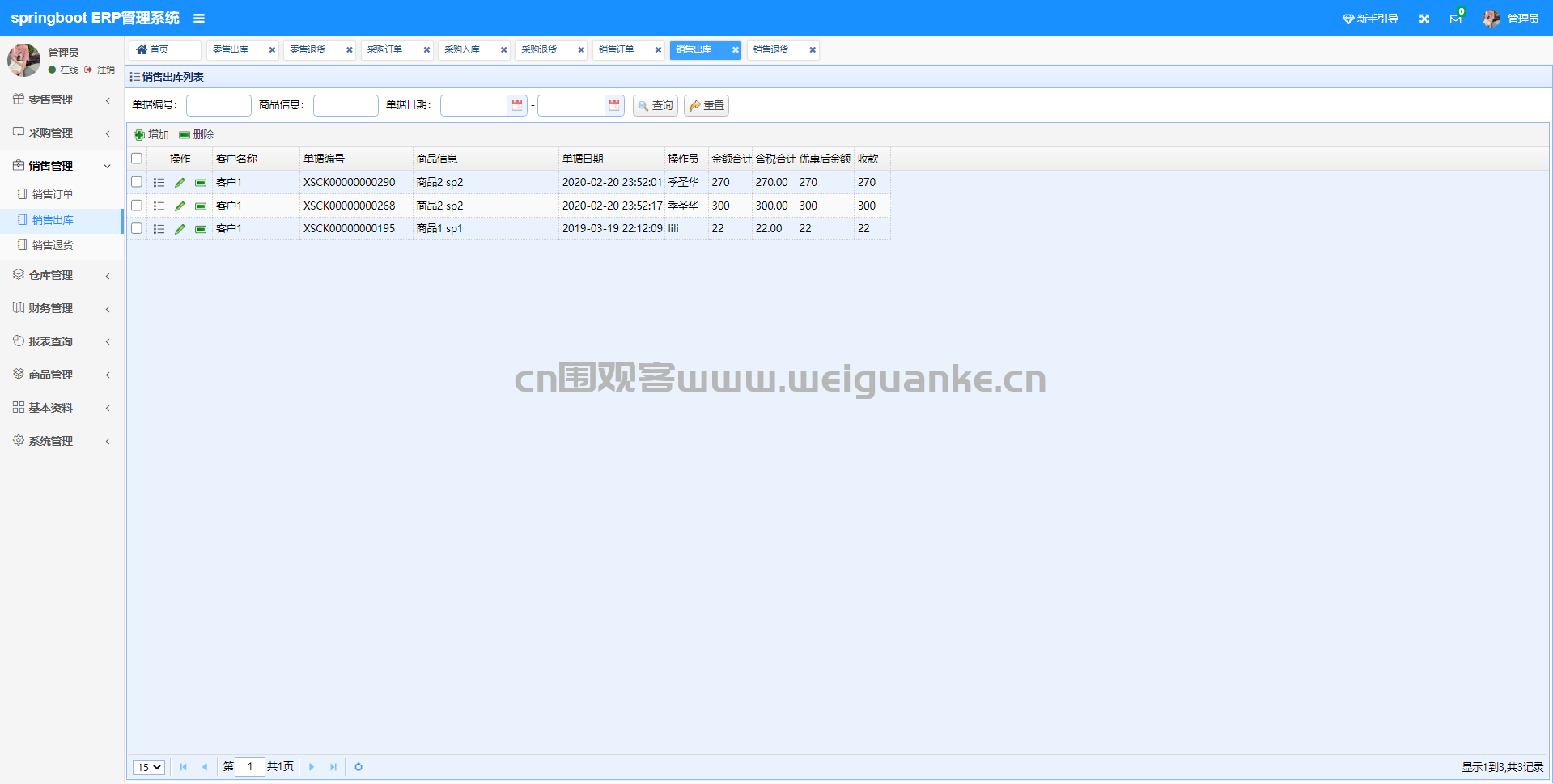Click the 查询 search button
The height and width of the screenshot is (784, 1553).
click(656, 106)
